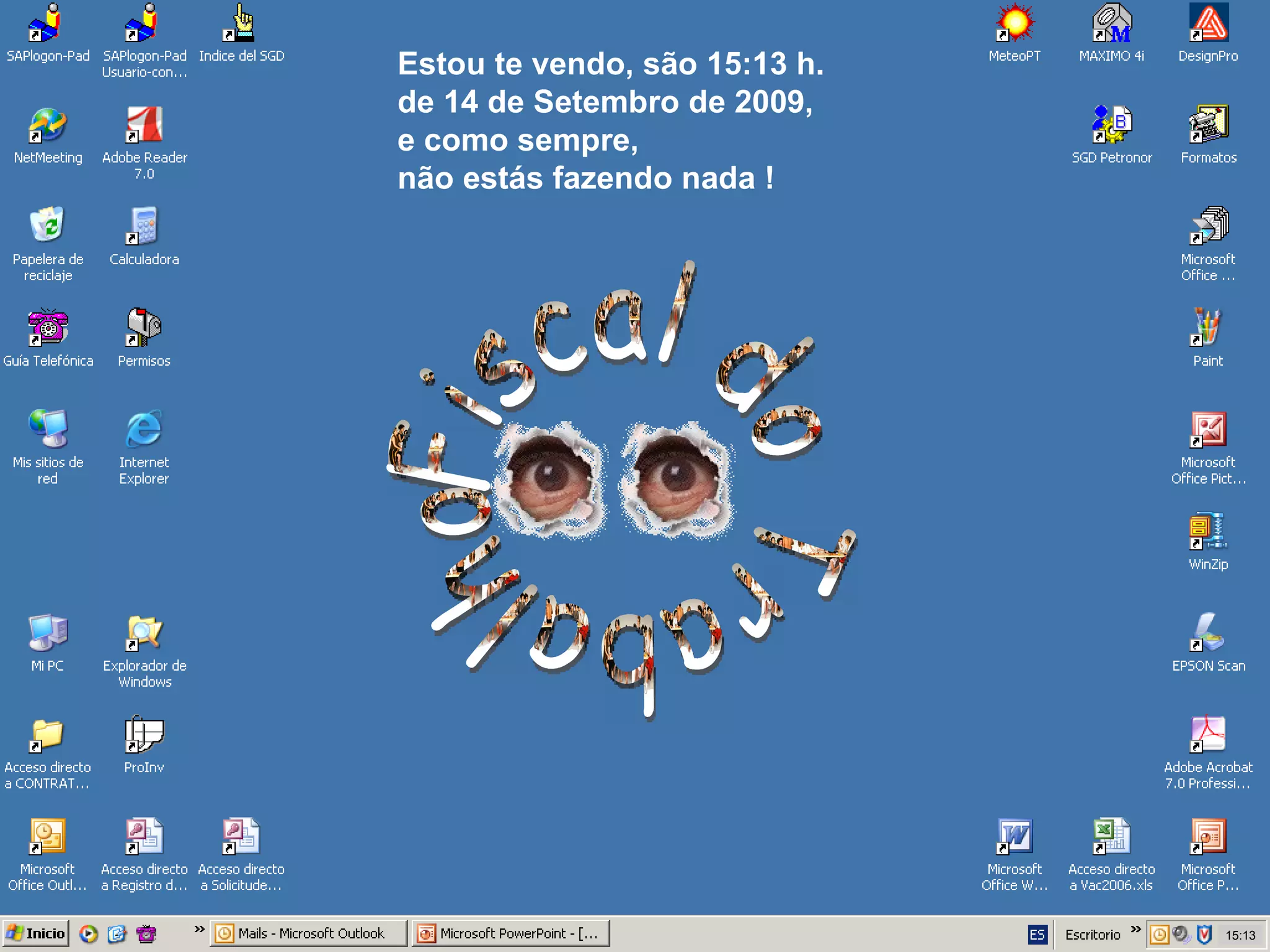Expand the Escritorio toolbar chevron

[1135, 929]
